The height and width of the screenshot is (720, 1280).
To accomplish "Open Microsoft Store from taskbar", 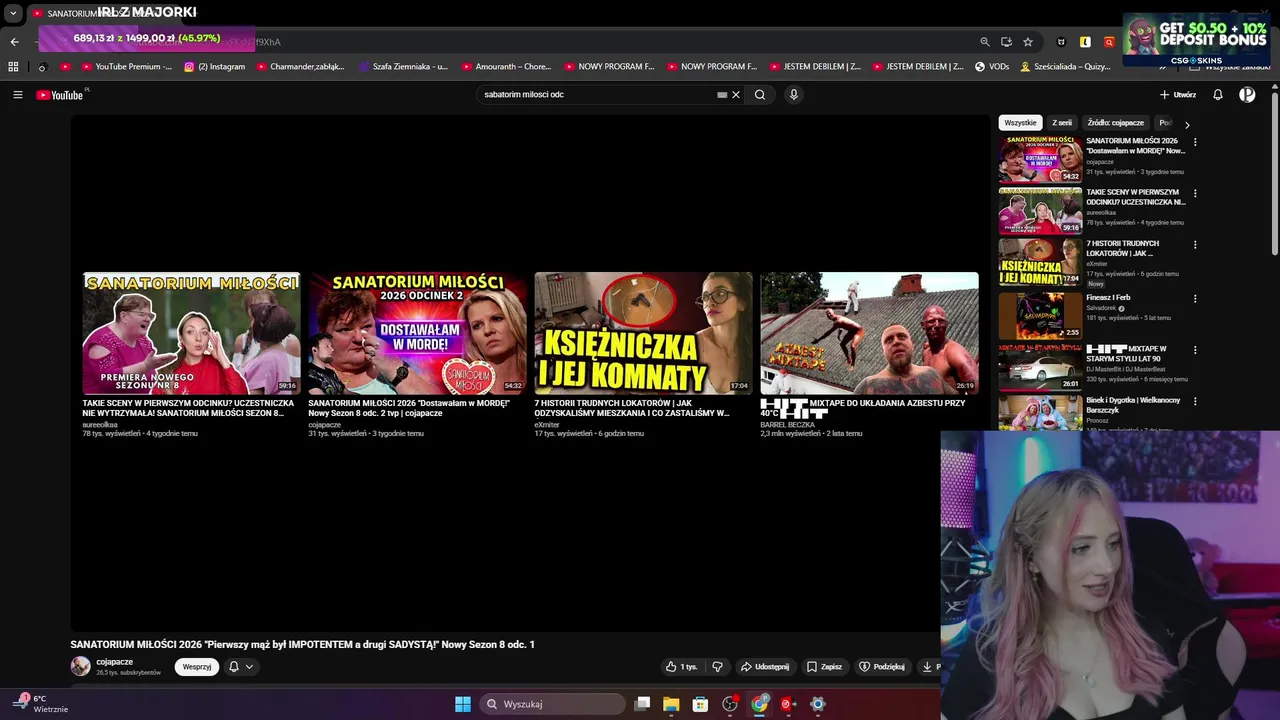I will tap(700, 704).
